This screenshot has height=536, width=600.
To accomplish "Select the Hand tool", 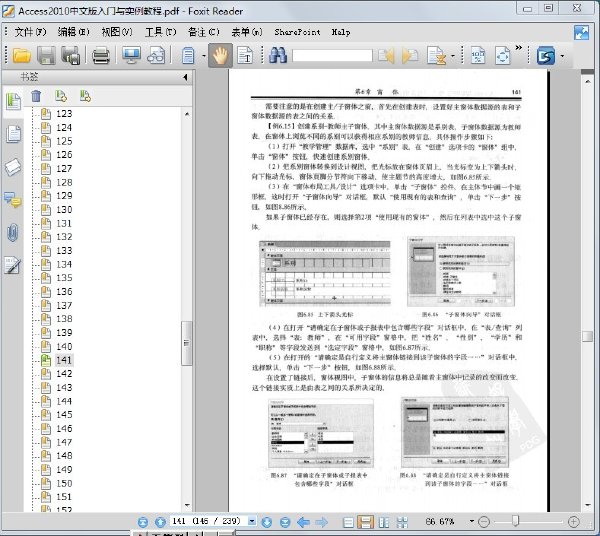I will click(x=220, y=56).
